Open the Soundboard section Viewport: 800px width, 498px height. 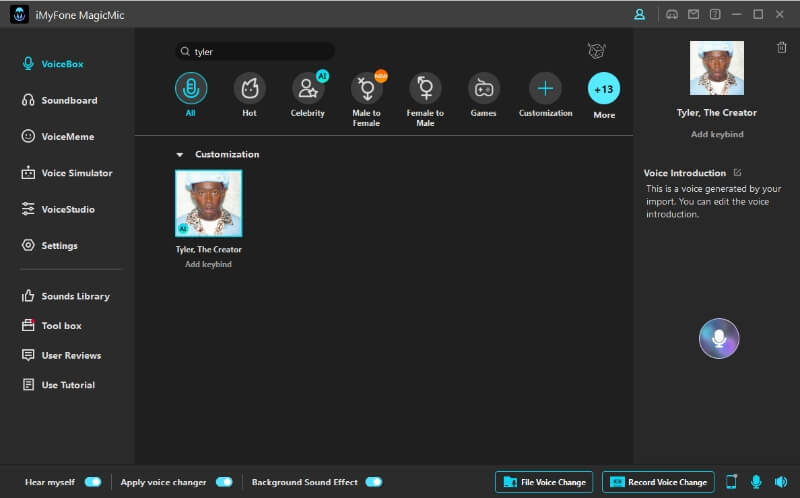pos(59,100)
